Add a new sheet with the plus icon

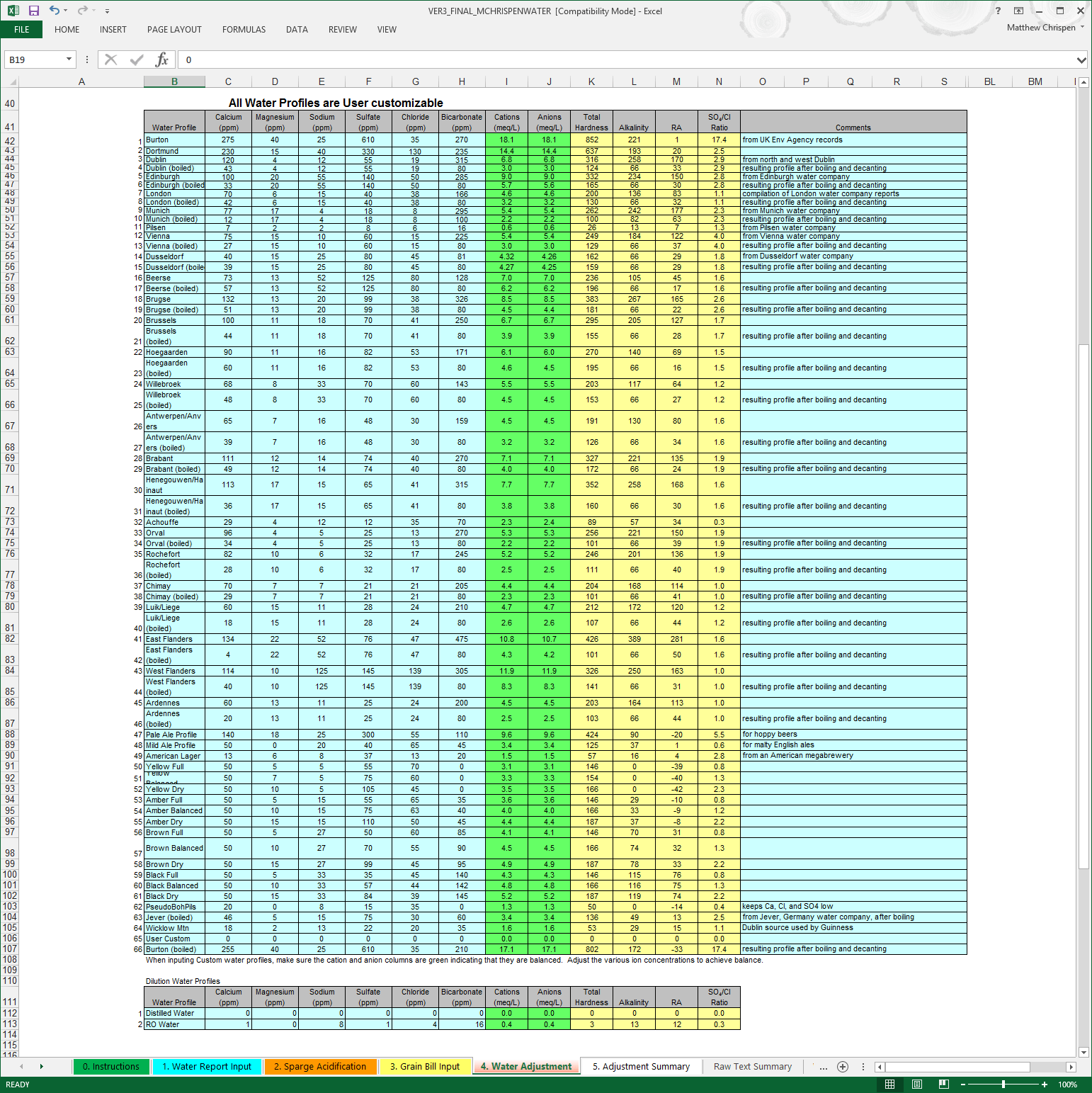click(x=843, y=1066)
